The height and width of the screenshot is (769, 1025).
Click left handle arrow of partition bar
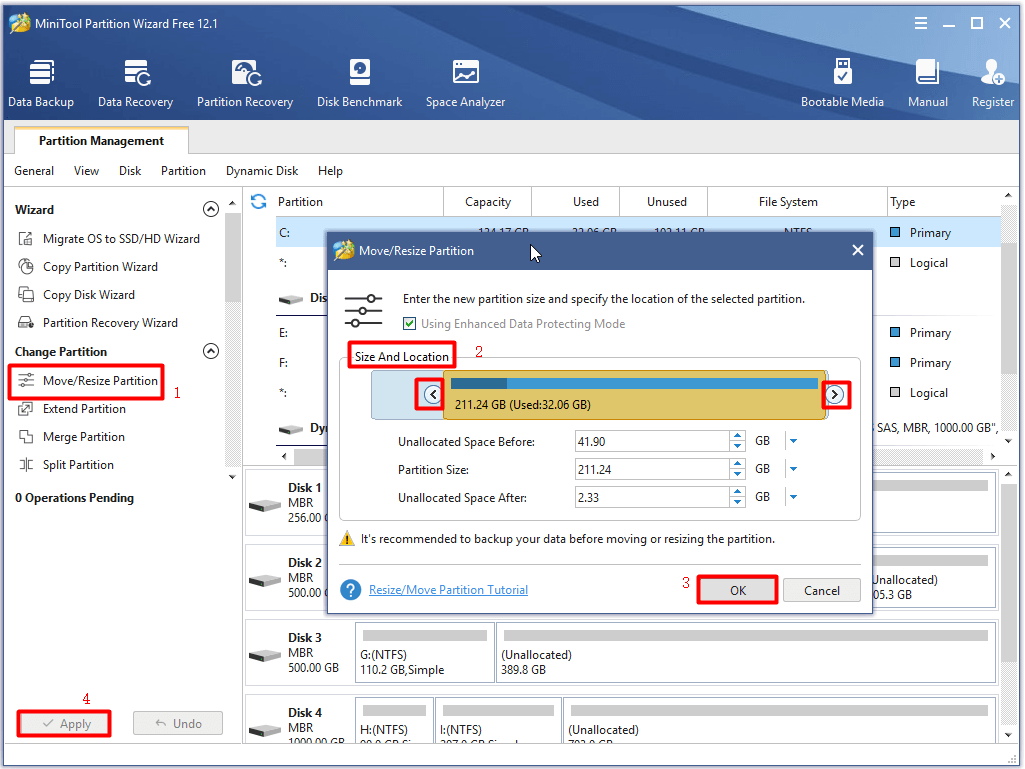coord(433,394)
